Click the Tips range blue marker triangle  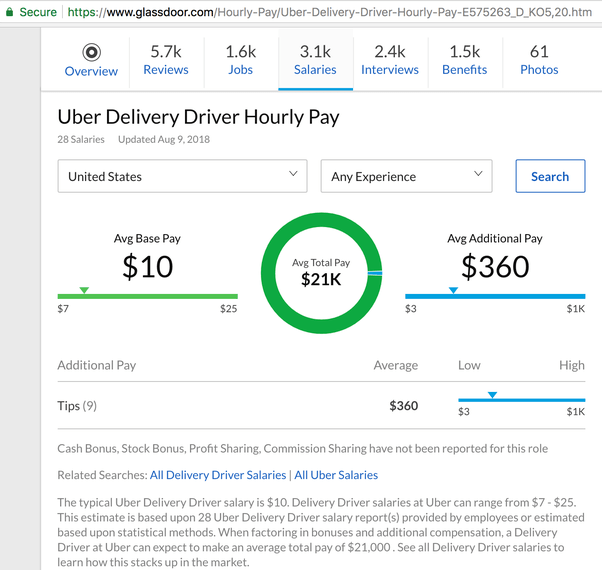point(493,395)
